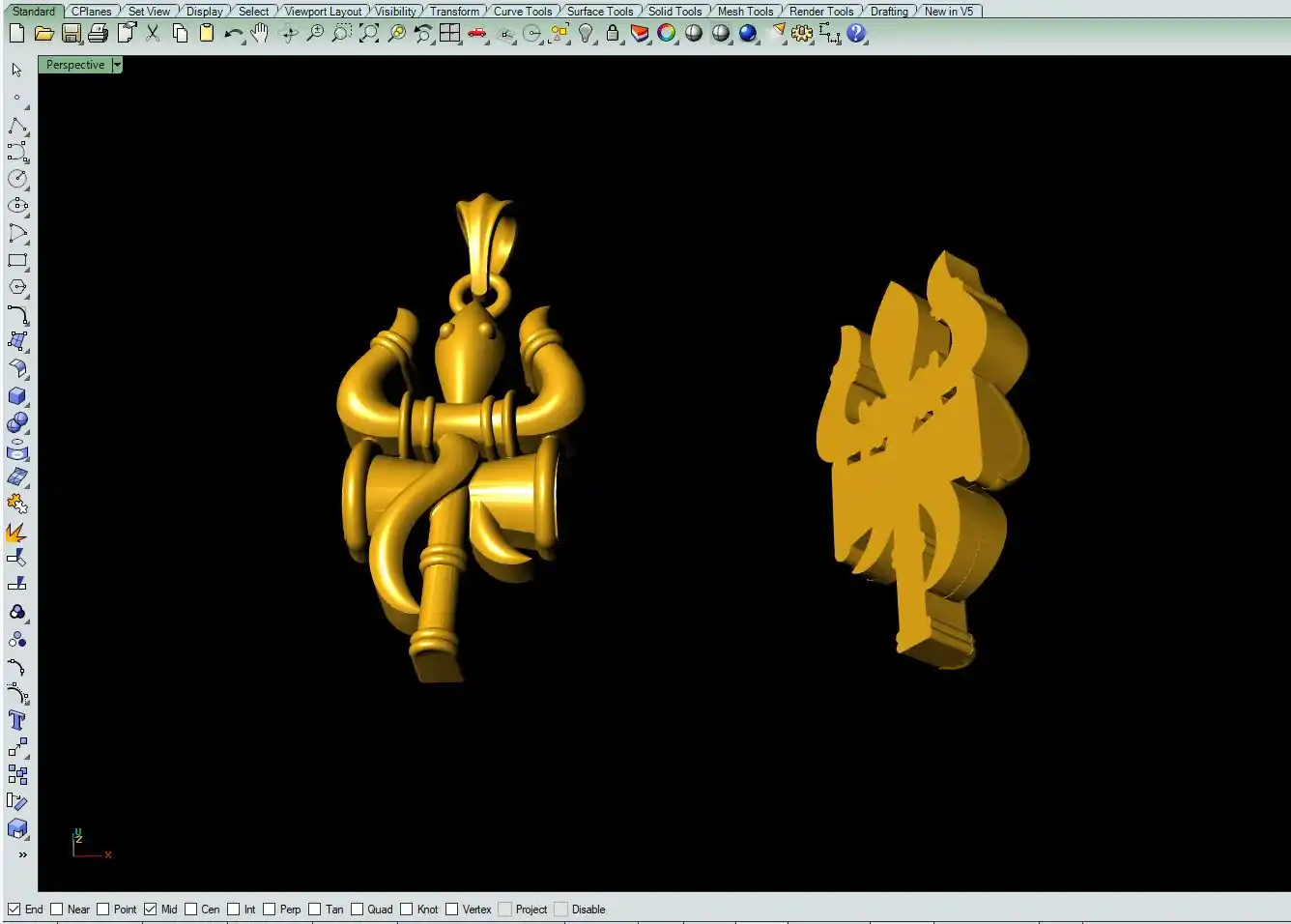The image size is (1291, 924).
Task: Uncheck the Mid osnap checkbox
Action: (x=151, y=910)
